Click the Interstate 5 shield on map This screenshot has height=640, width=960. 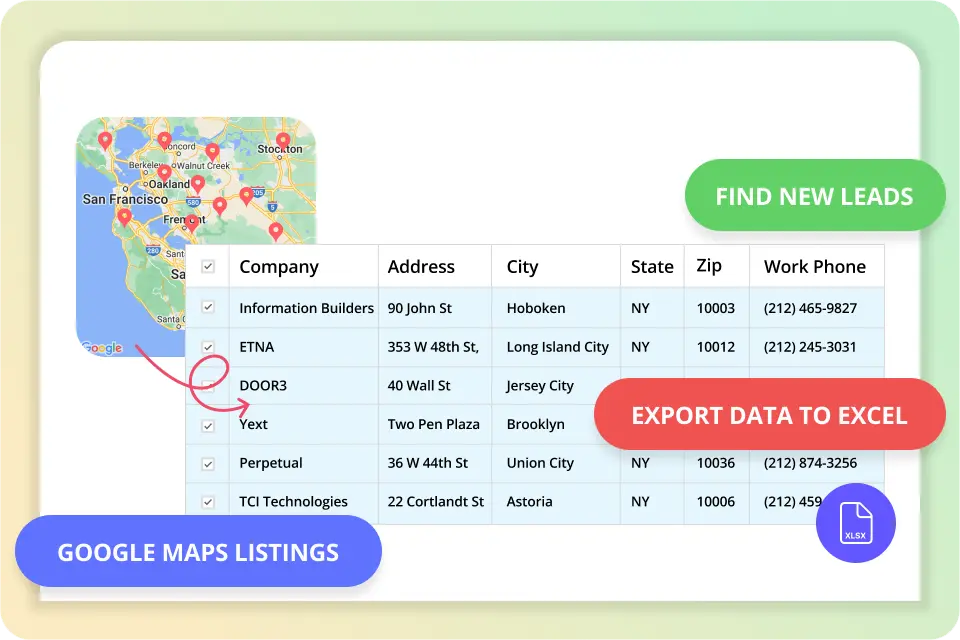point(272,207)
